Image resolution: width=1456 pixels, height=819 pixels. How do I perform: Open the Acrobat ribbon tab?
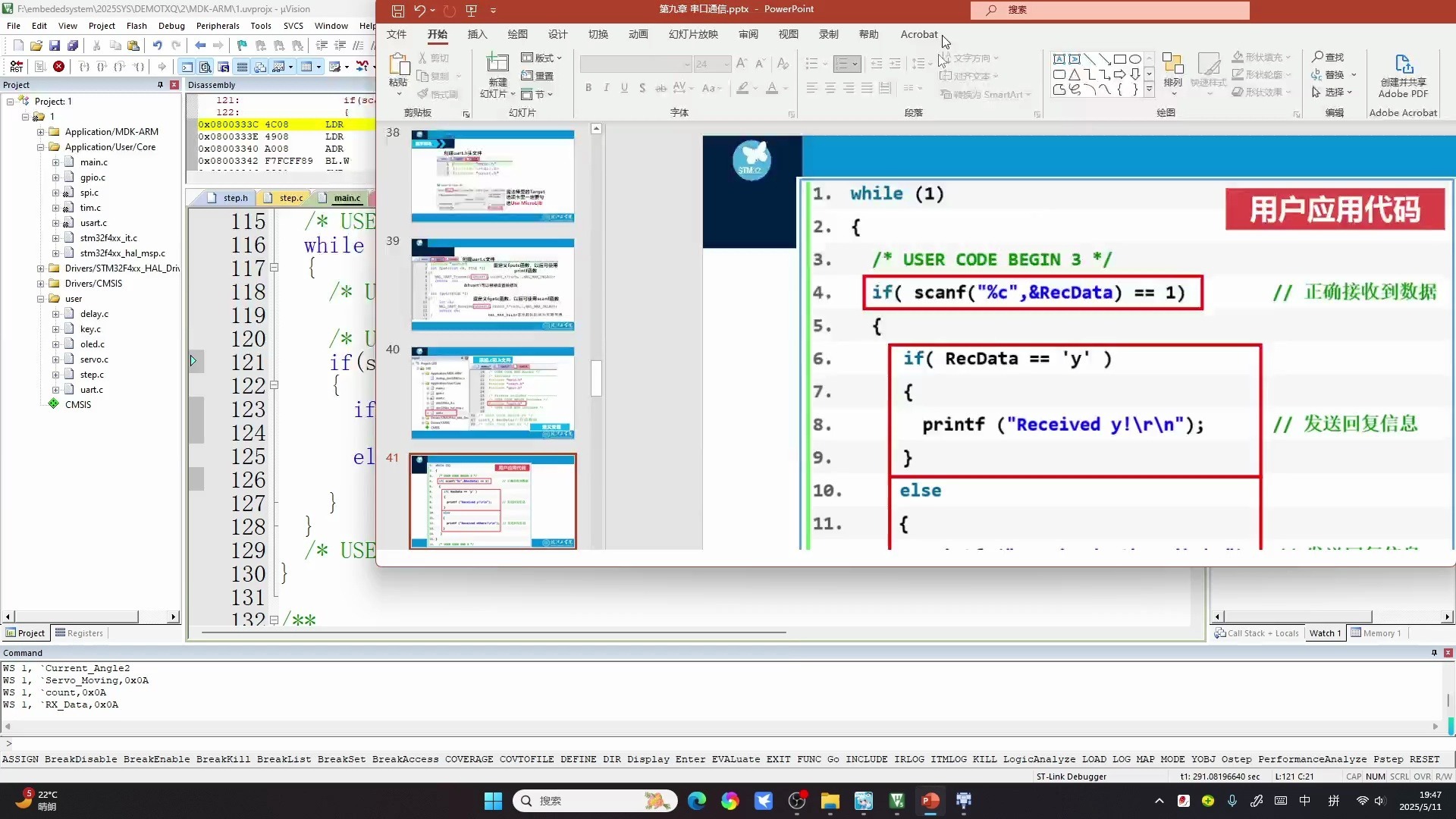tap(919, 34)
